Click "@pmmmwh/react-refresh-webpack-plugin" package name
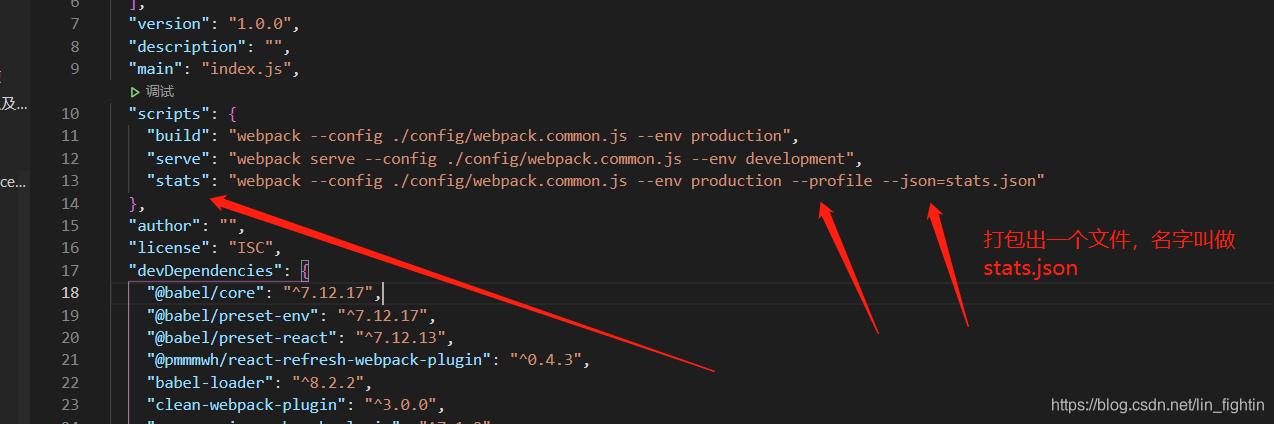 319,360
